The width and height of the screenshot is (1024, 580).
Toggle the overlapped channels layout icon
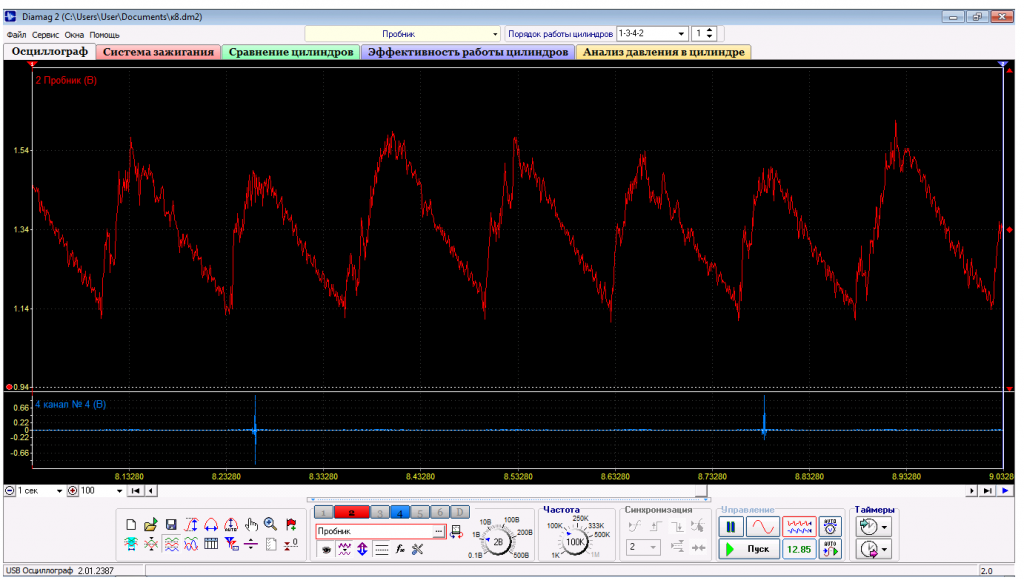(191, 543)
